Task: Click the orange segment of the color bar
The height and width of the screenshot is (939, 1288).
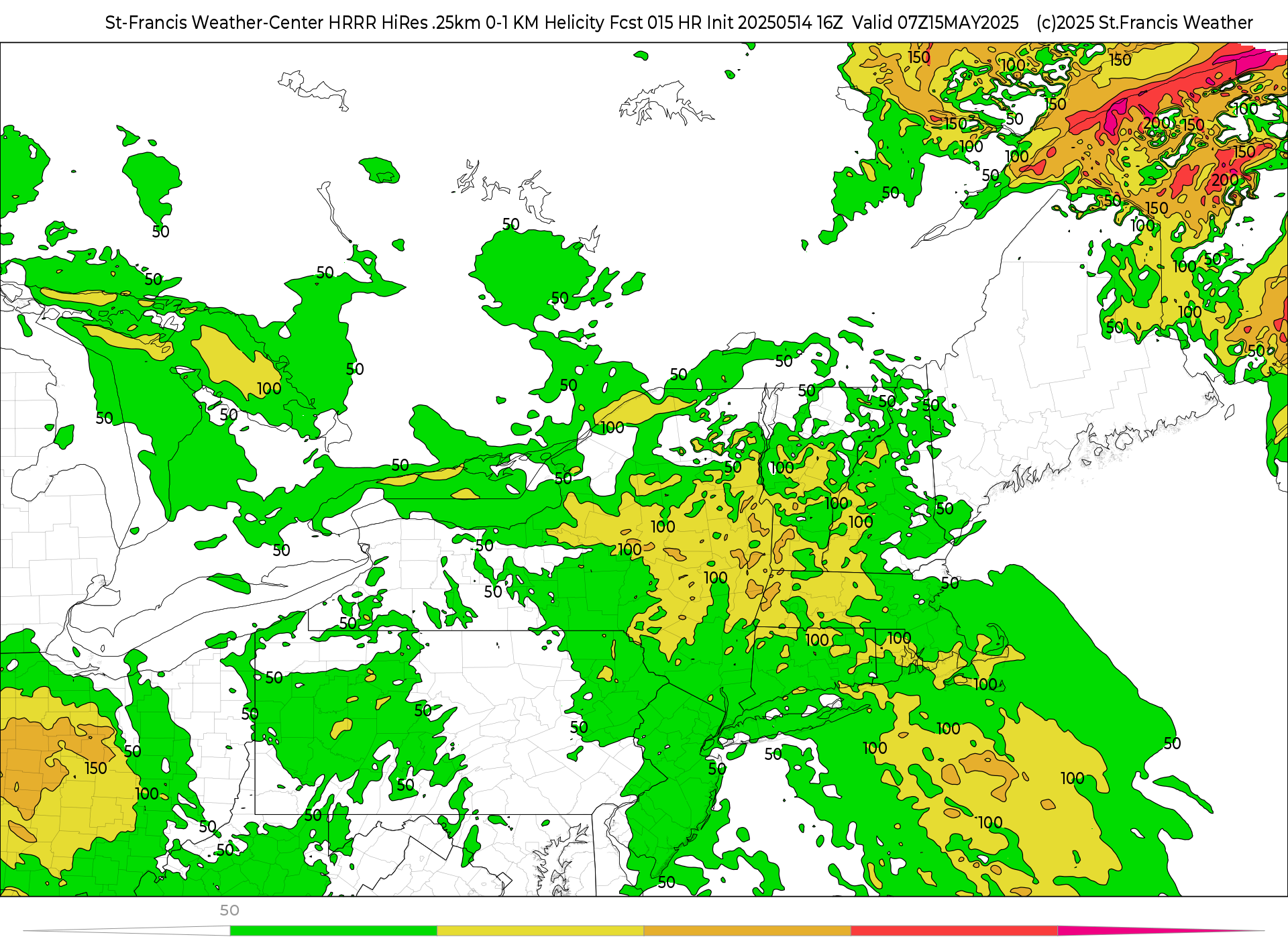Action: click(747, 931)
